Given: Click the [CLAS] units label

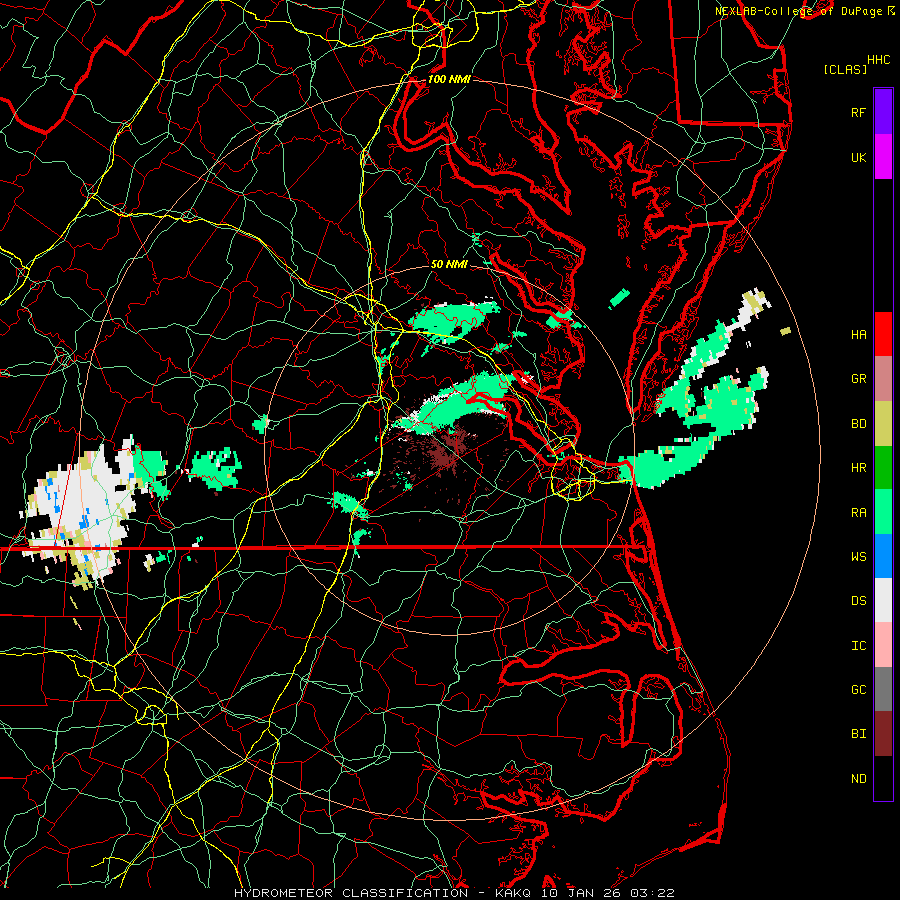Looking at the screenshot, I should (x=845, y=69).
